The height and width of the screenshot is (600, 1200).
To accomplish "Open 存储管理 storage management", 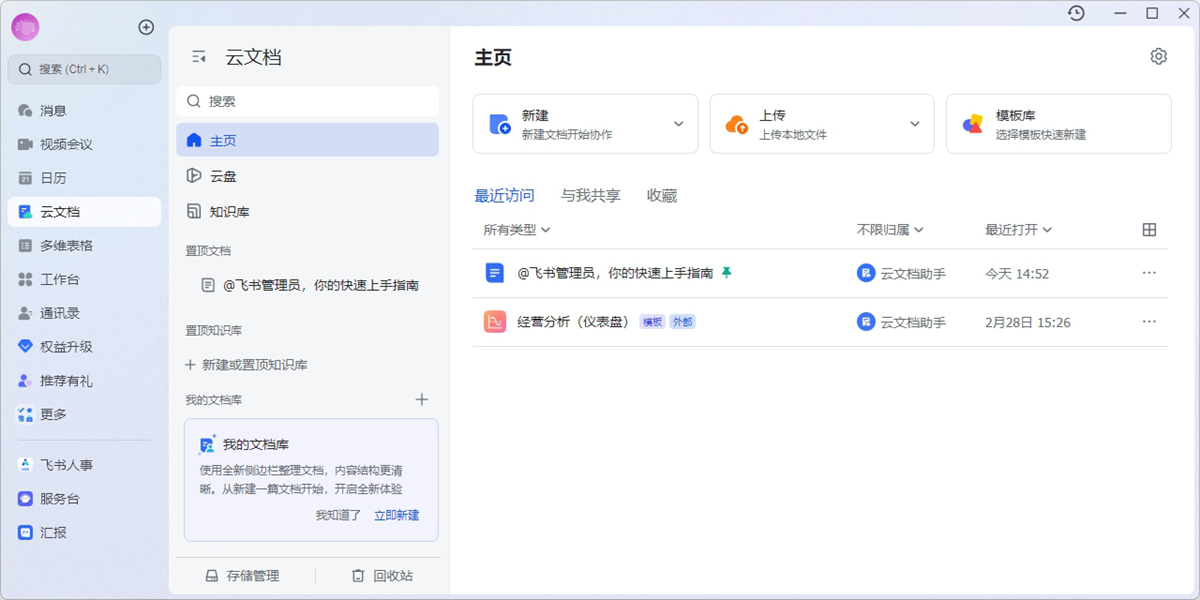I will pos(242,576).
